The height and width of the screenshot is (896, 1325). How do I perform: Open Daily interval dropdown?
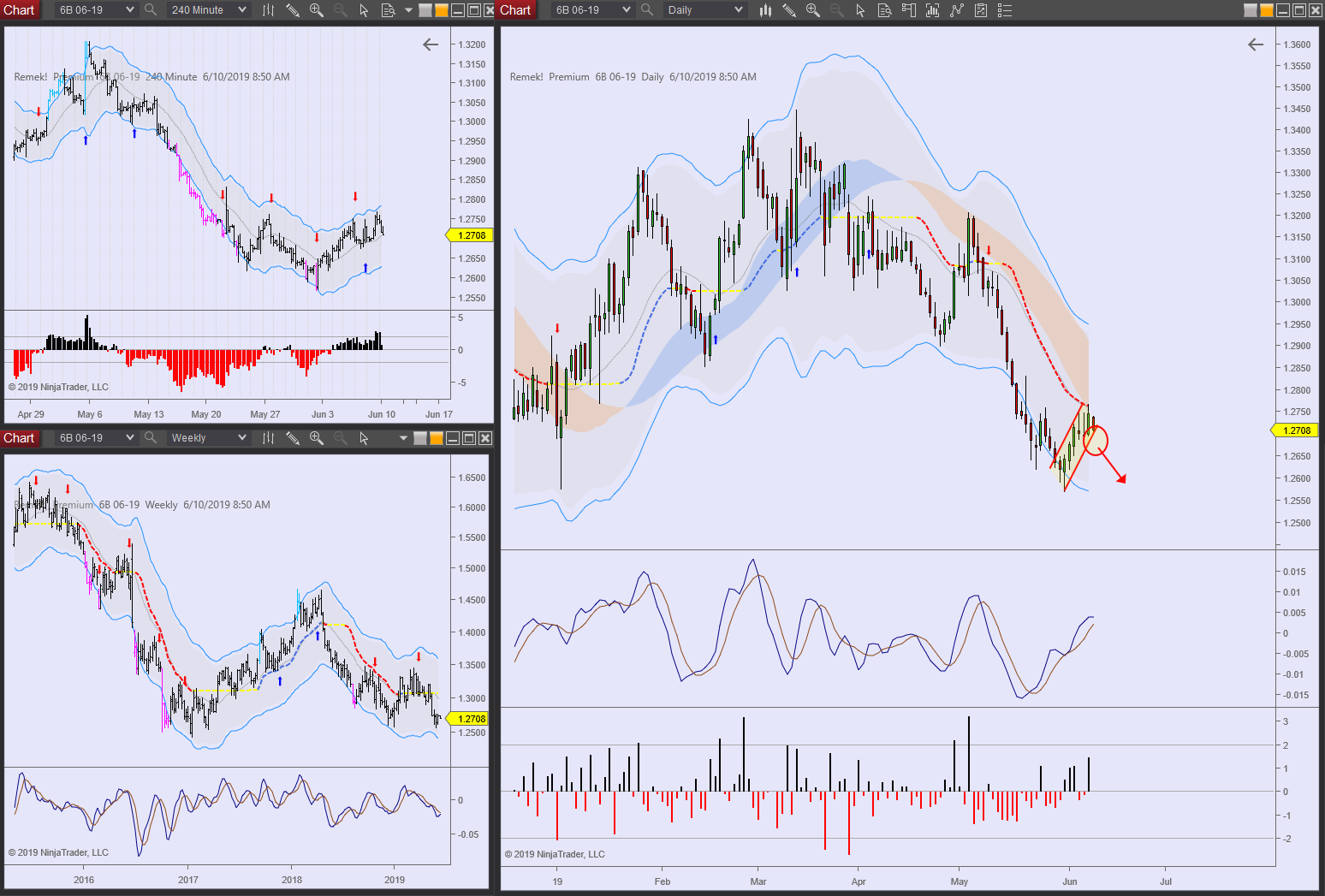704,9
